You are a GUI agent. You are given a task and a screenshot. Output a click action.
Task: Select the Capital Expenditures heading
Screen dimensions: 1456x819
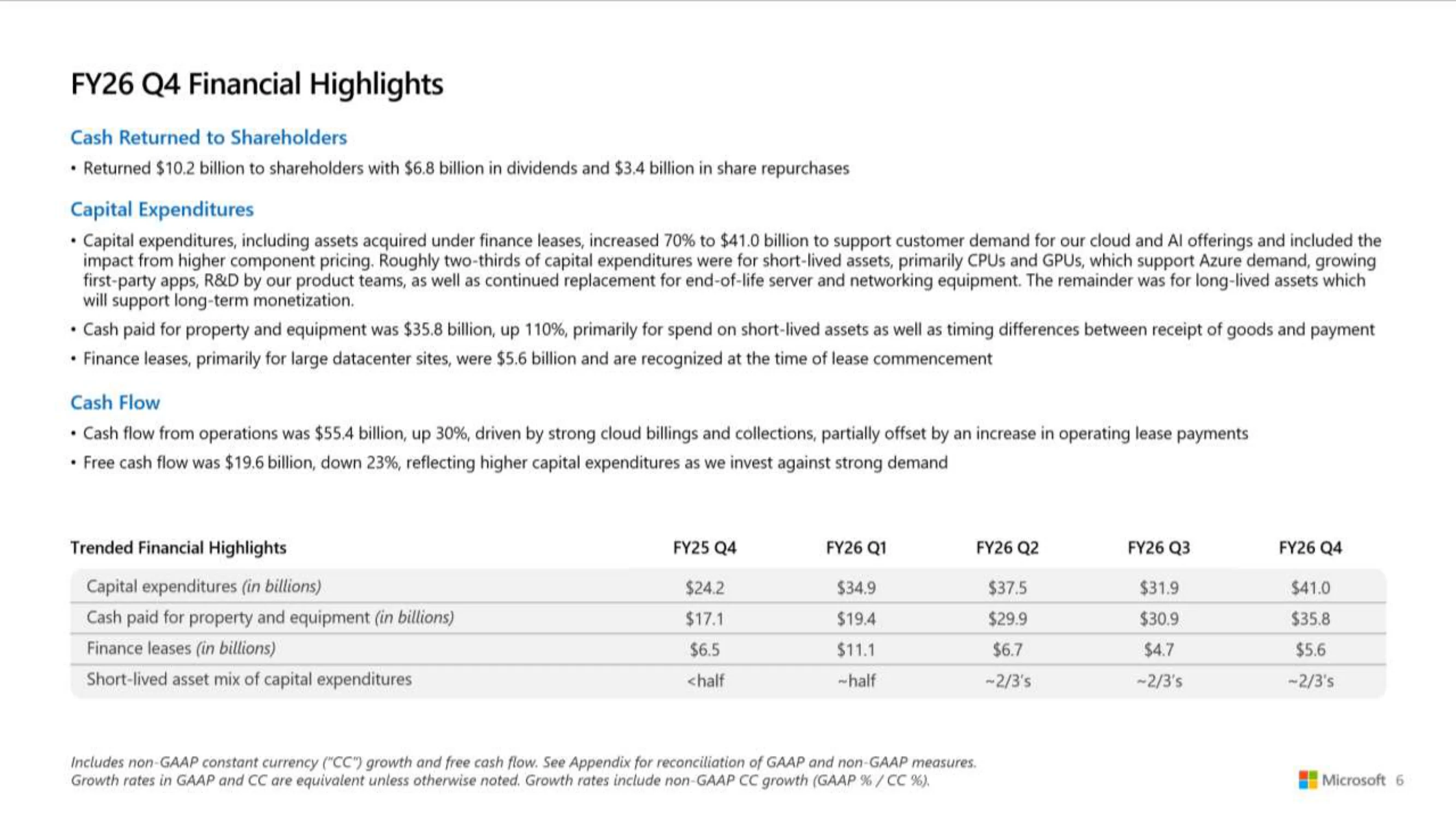click(x=162, y=210)
